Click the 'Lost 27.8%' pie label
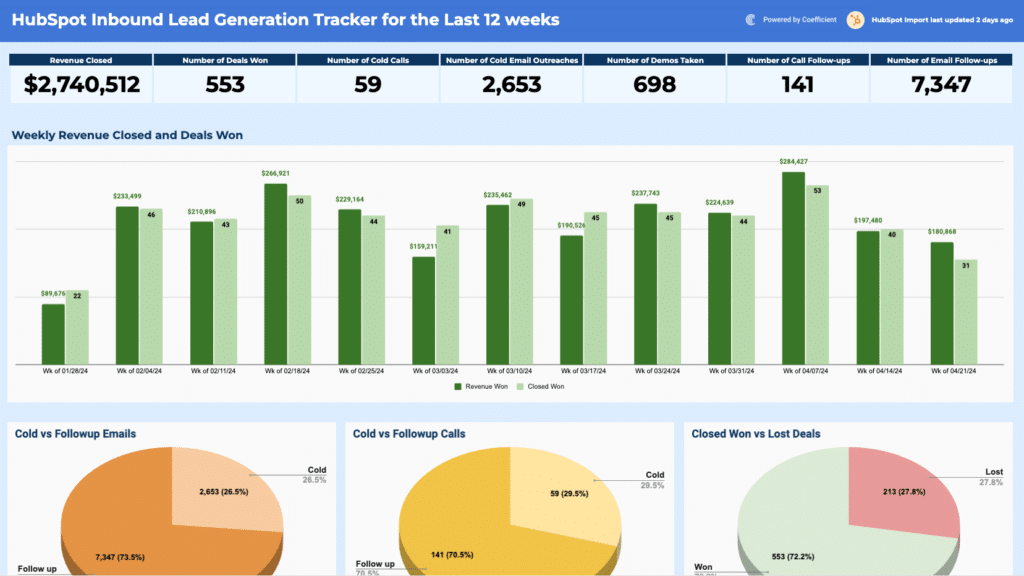The height and width of the screenshot is (576, 1024). (992, 477)
